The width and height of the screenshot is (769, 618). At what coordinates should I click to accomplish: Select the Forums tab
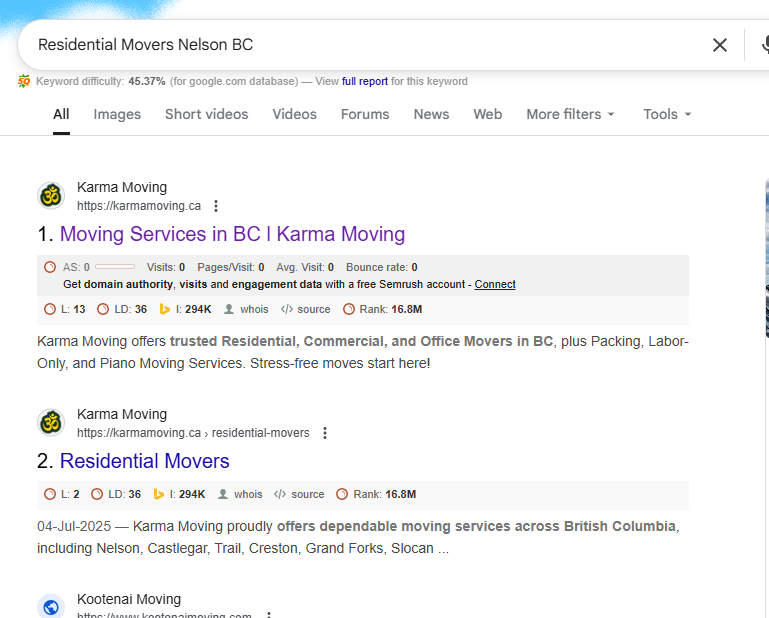point(365,114)
